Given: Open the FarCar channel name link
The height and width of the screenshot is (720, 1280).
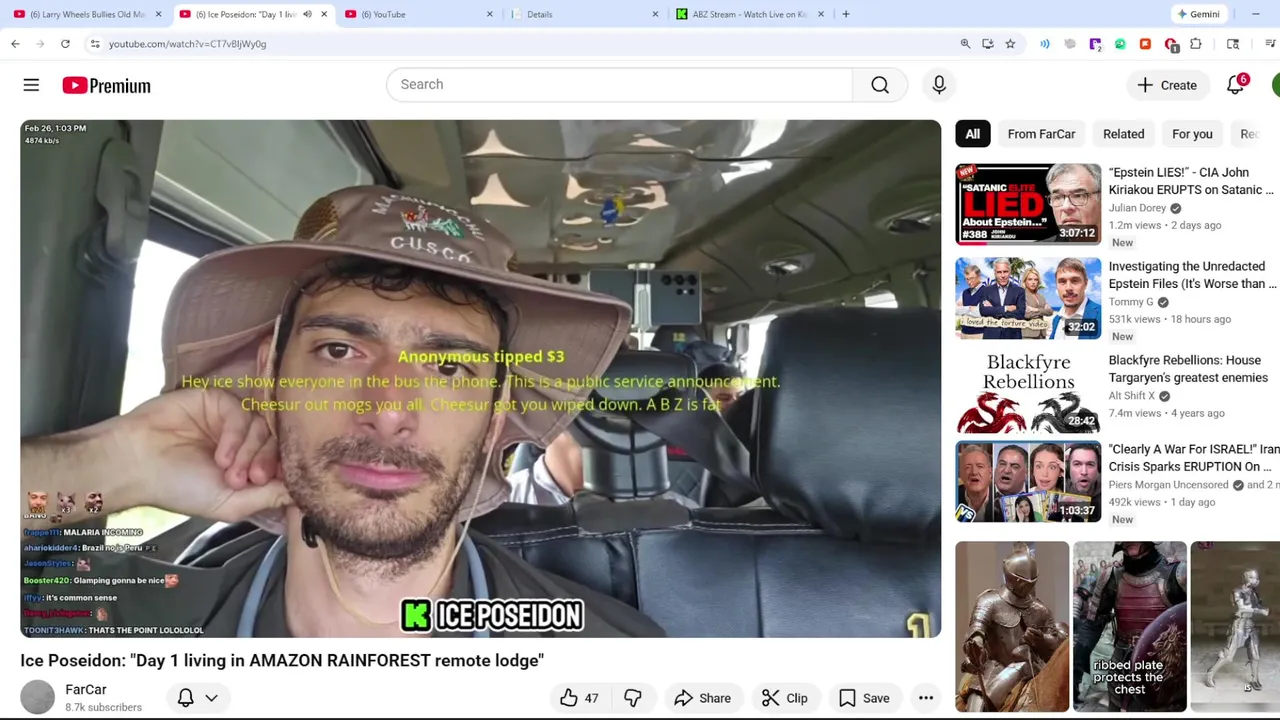Looking at the screenshot, I should [x=85, y=690].
